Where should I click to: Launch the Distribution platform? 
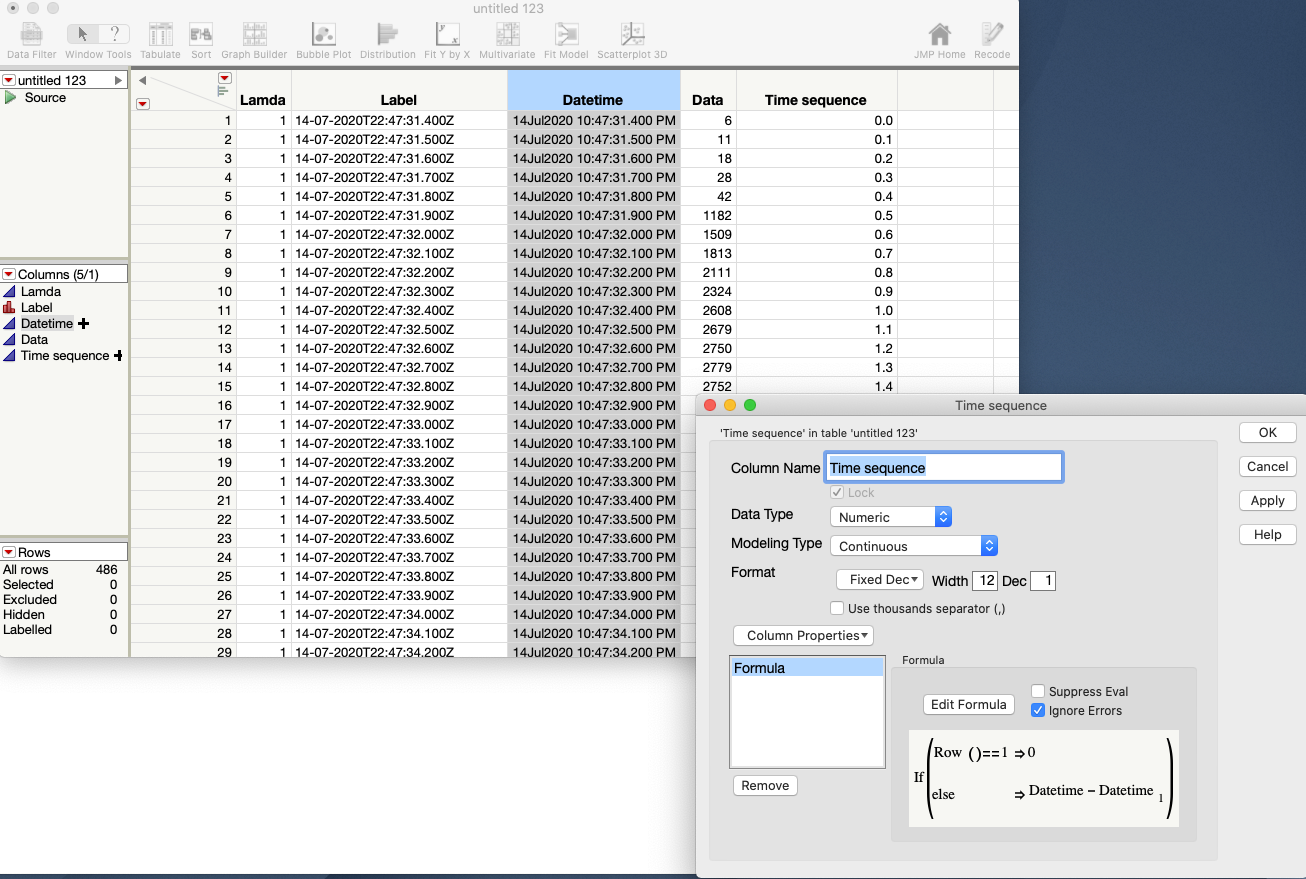point(387,35)
